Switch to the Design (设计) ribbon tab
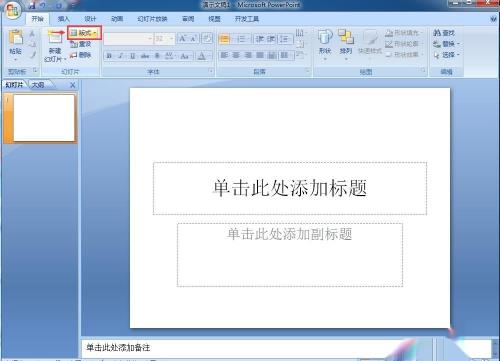Screen dimensions: 500x361 pyautogui.click(x=90, y=19)
